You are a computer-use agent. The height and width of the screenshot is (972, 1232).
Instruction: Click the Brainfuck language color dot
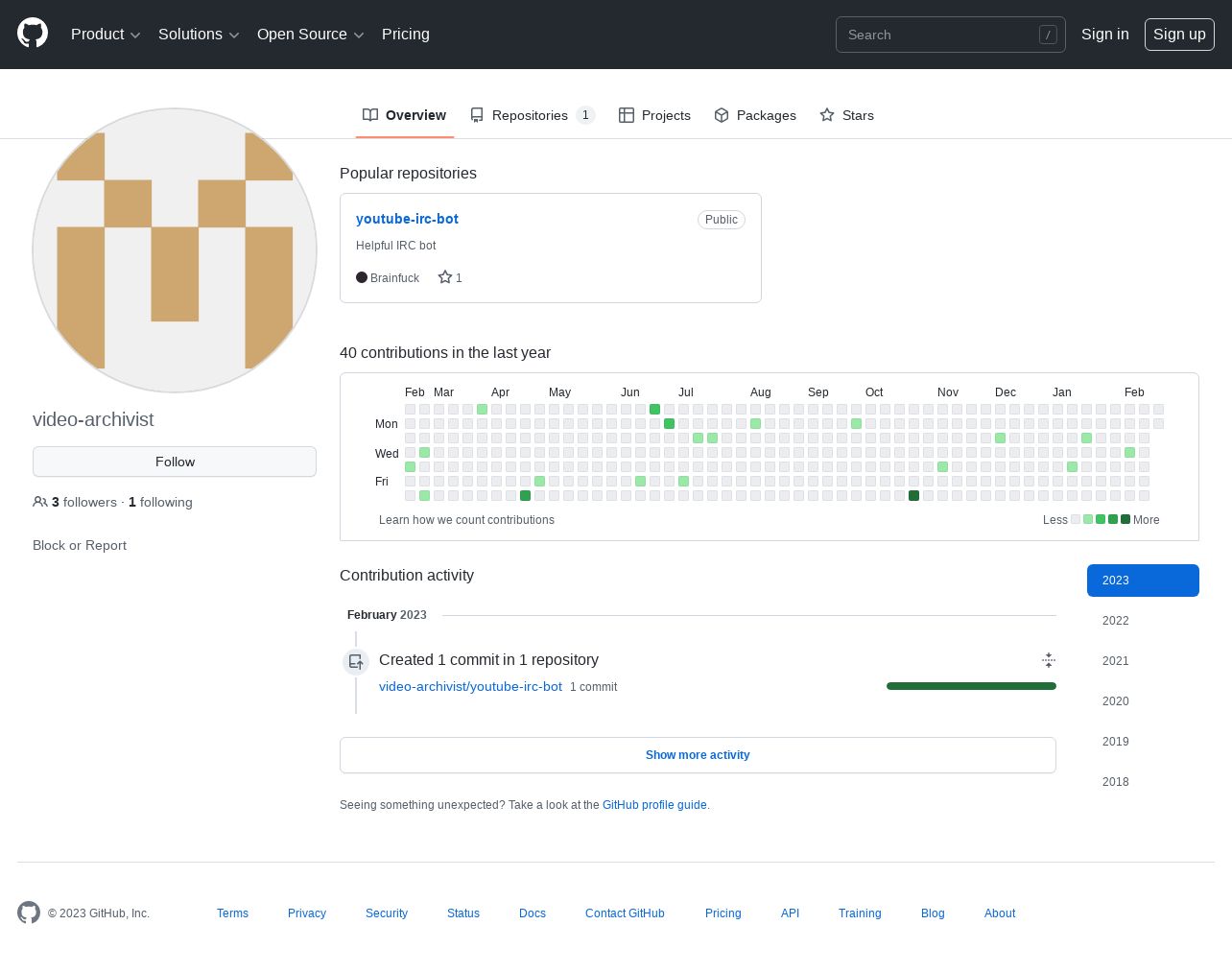(x=362, y=277)
